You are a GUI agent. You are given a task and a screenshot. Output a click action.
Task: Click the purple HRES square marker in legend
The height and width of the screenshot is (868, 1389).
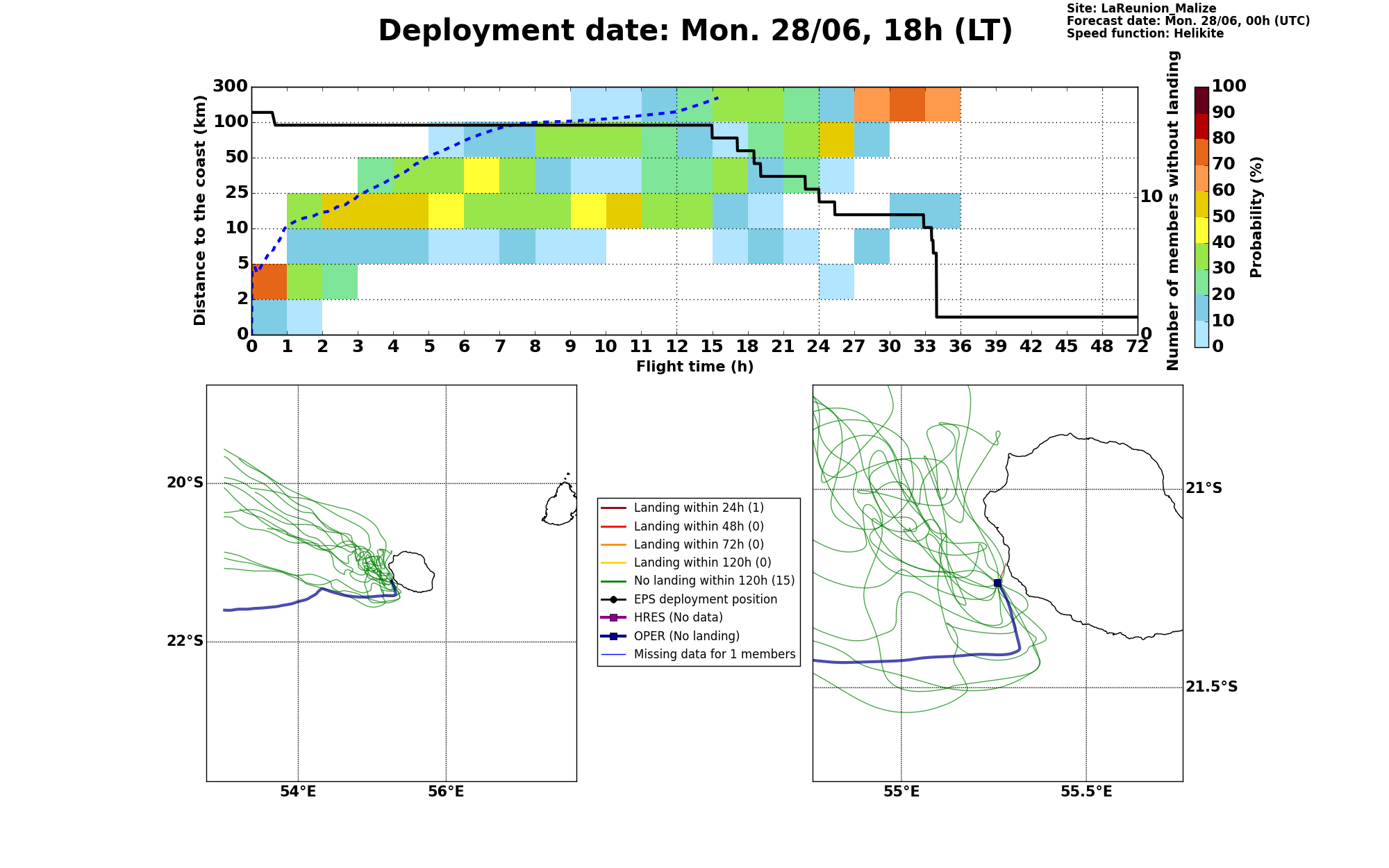(x=613, y=618)
